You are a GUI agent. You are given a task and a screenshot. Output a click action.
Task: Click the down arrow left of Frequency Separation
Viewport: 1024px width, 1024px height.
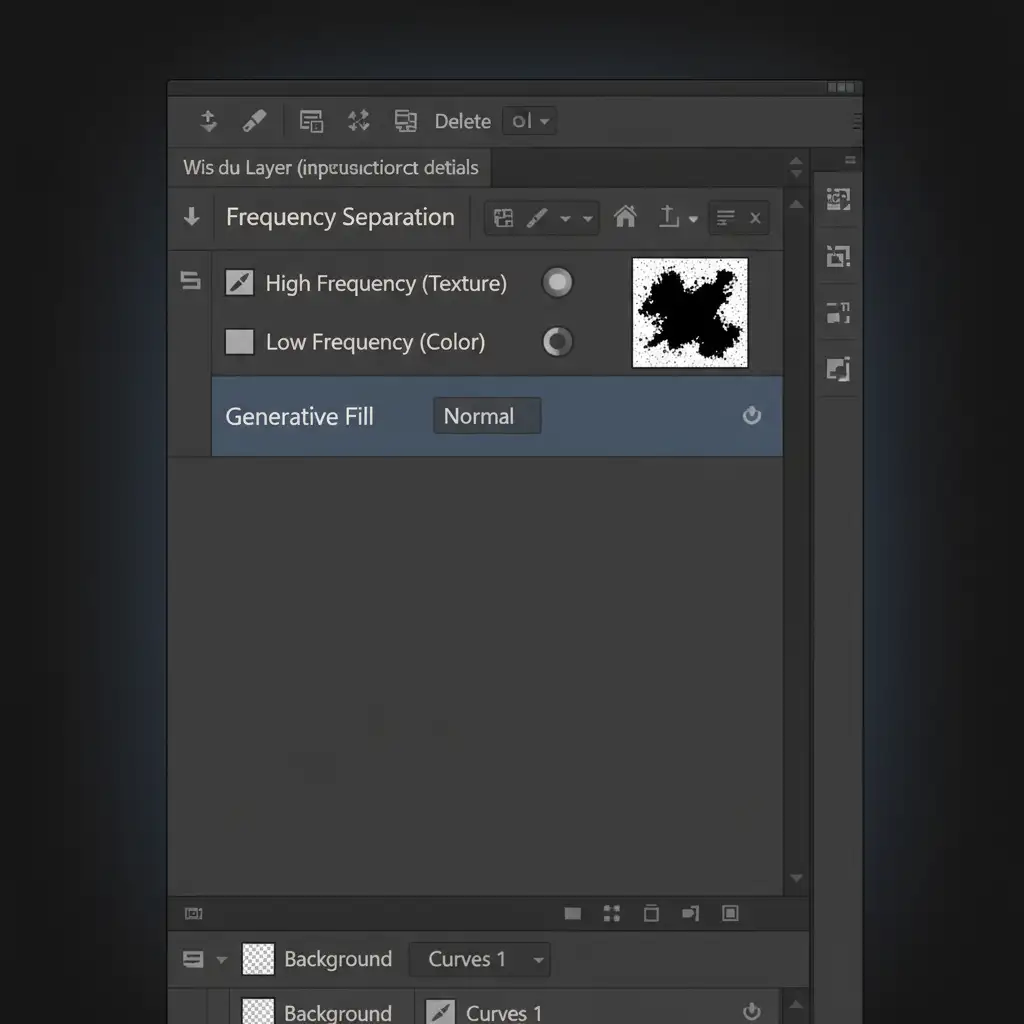192,217
